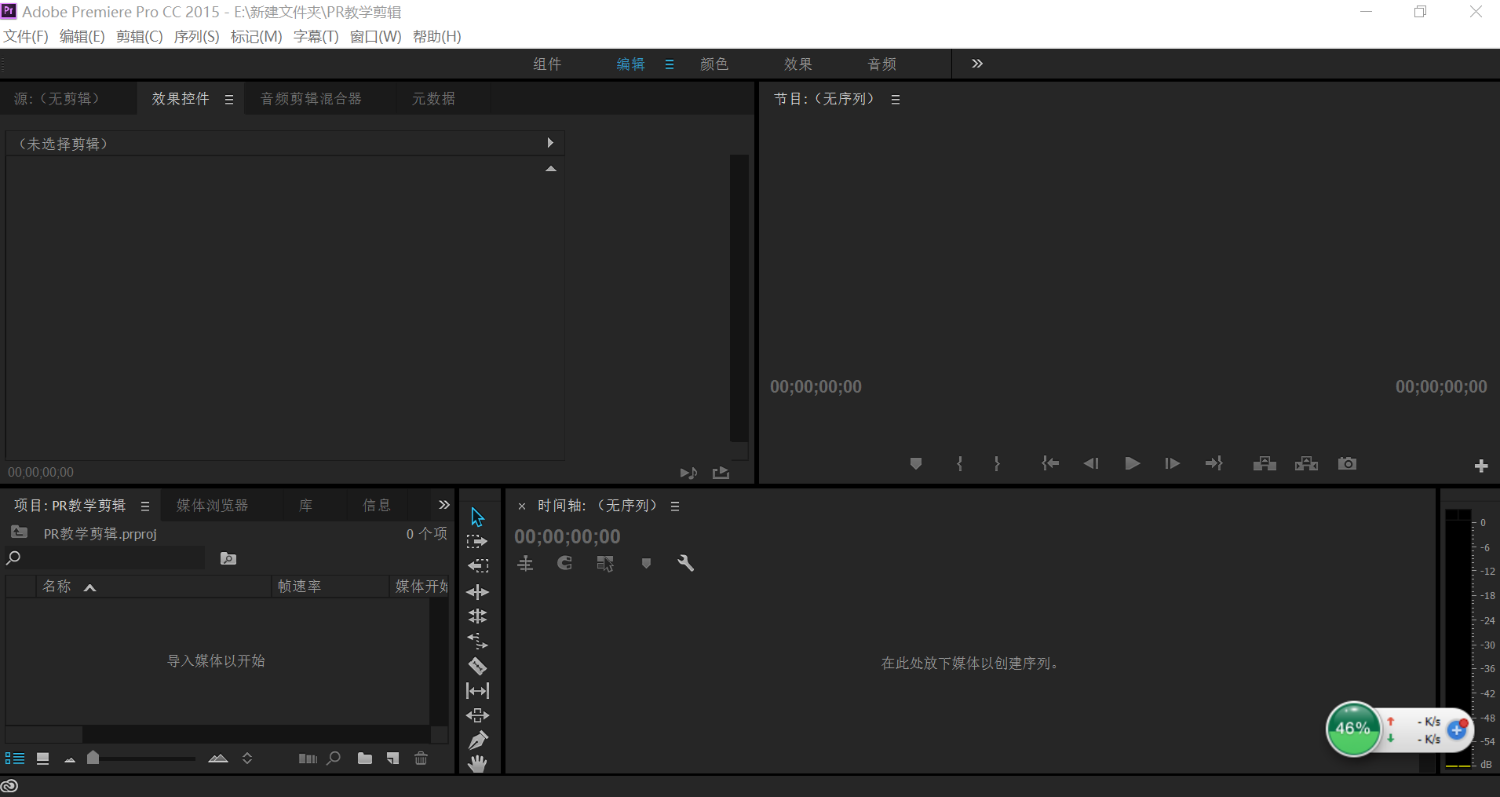Click the Extract button in Program monitor
The width and height of the screenshot is (1500, 797).
click(1306, 464)
